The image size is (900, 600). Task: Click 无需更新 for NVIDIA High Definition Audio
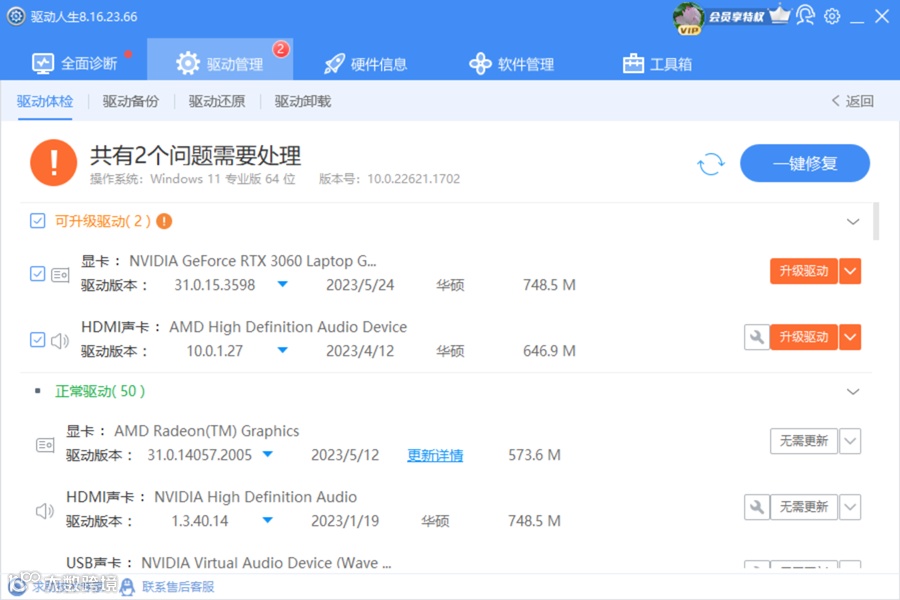click(x=804, y=507)
